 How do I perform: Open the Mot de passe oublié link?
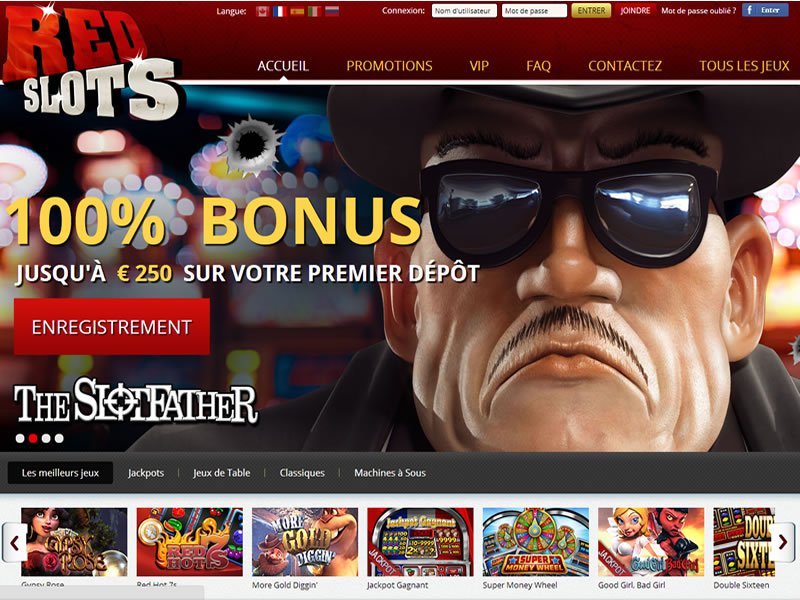(x=698, y=11)
